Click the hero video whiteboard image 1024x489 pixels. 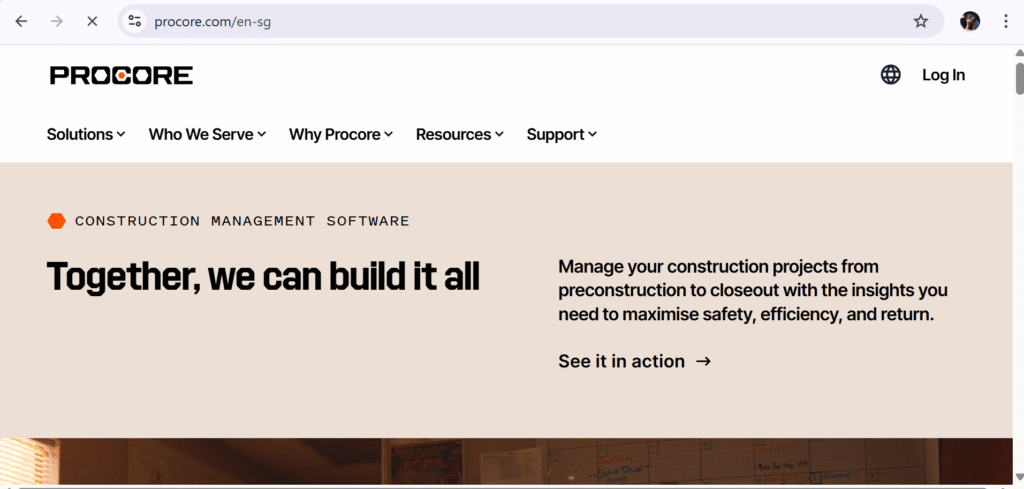tap(506, 461)
